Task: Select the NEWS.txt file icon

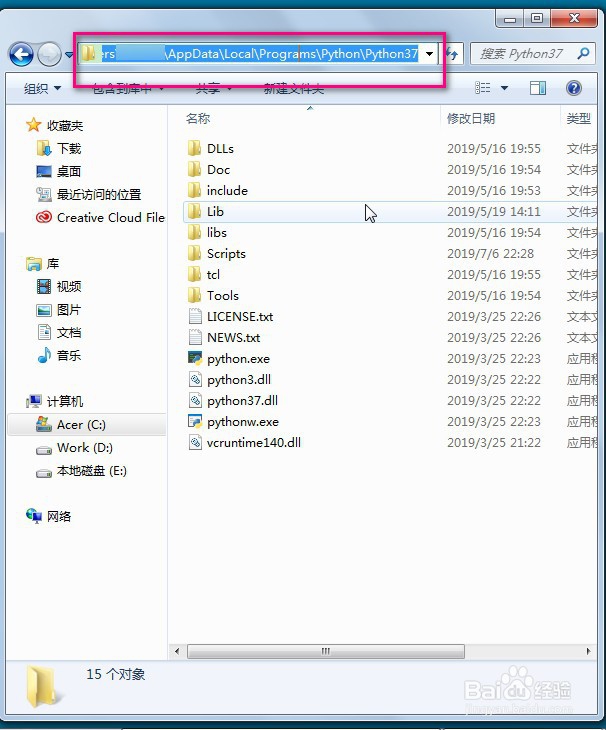Action: [195, 338]
